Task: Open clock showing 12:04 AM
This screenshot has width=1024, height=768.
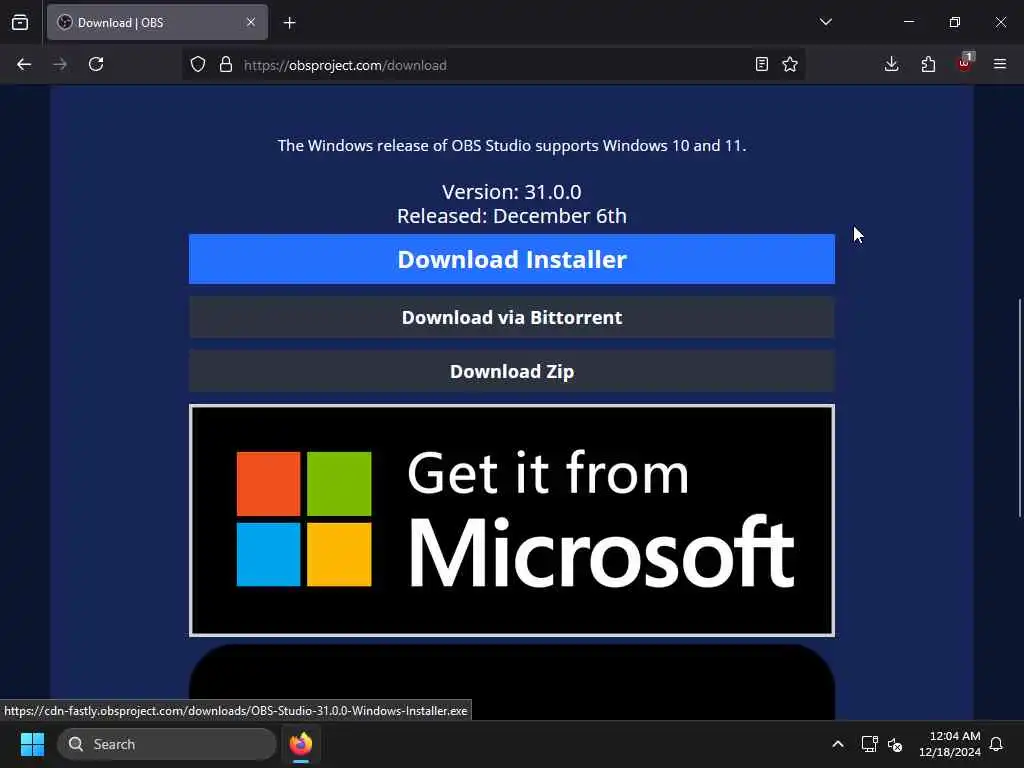Action: [x=950, y=744]
